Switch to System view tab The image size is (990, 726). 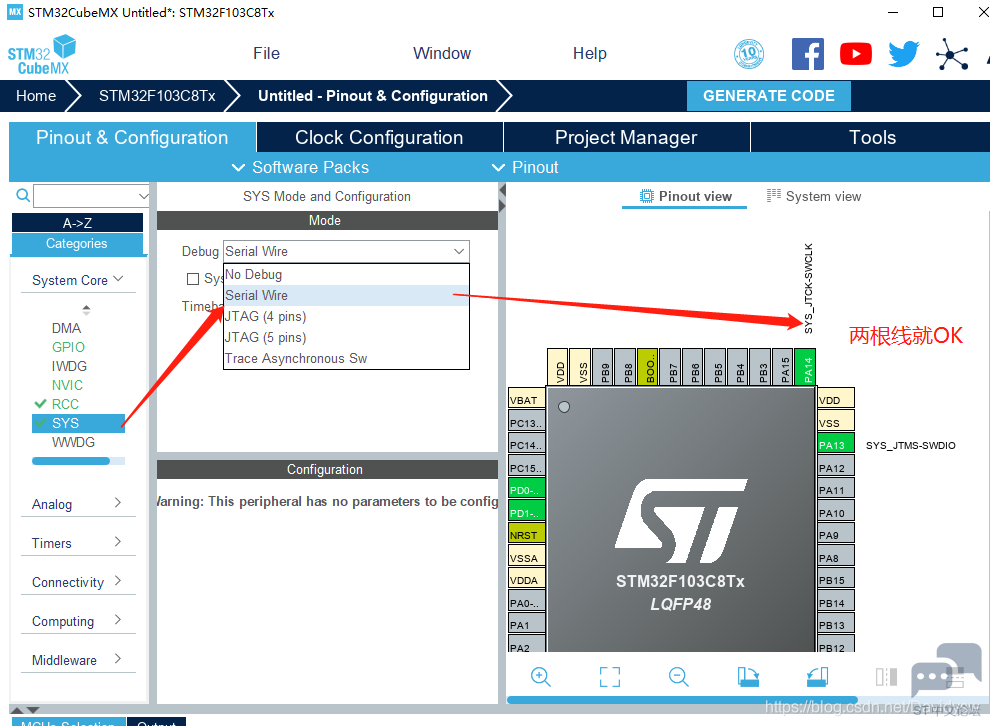814,196
